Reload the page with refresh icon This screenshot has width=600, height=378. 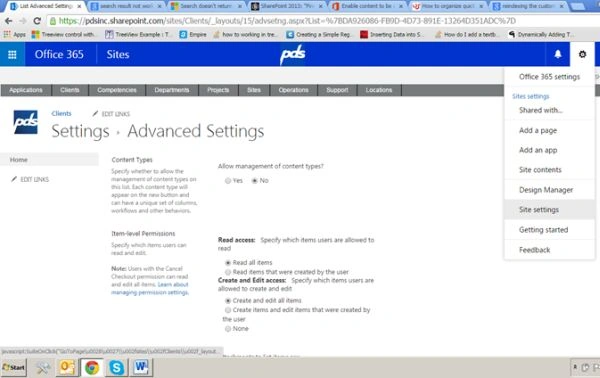point(37,21)
